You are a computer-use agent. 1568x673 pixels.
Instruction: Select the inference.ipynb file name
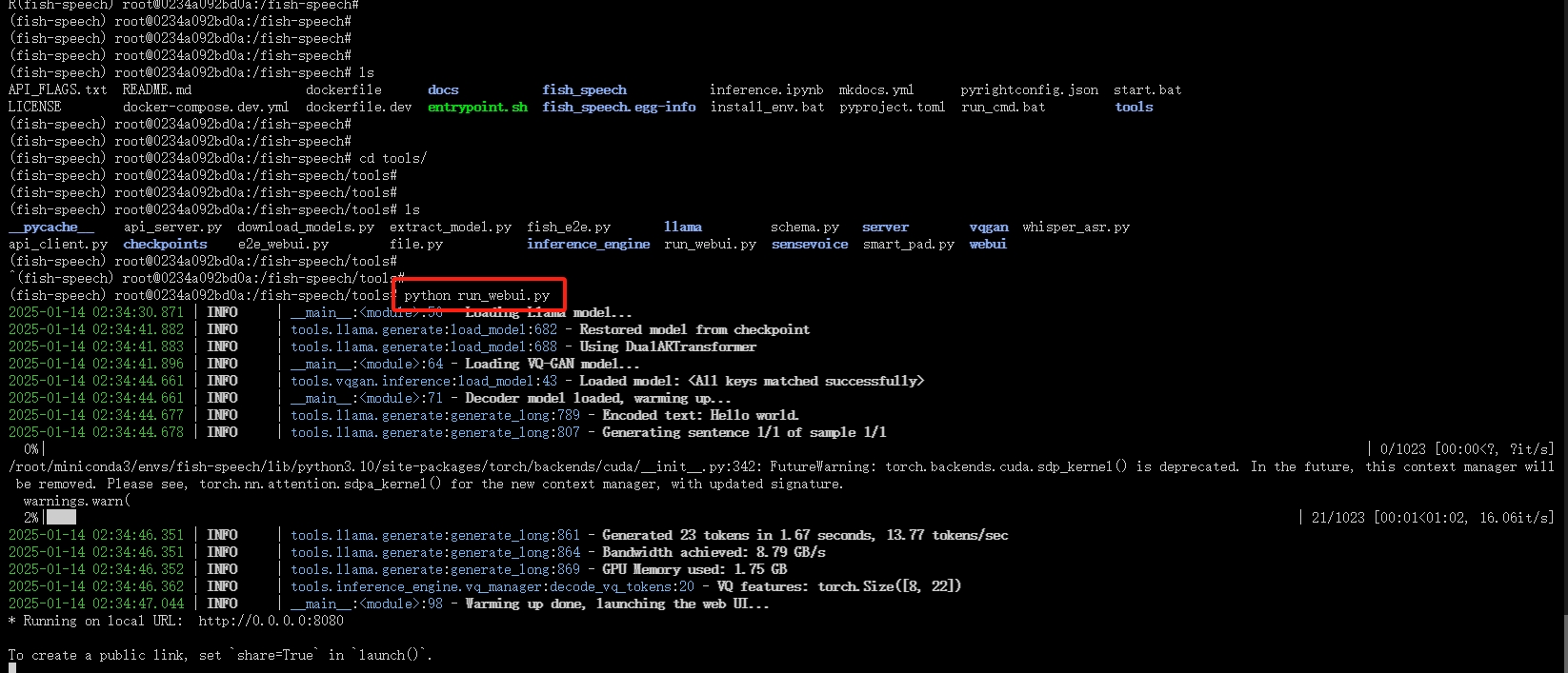(766, 89)
